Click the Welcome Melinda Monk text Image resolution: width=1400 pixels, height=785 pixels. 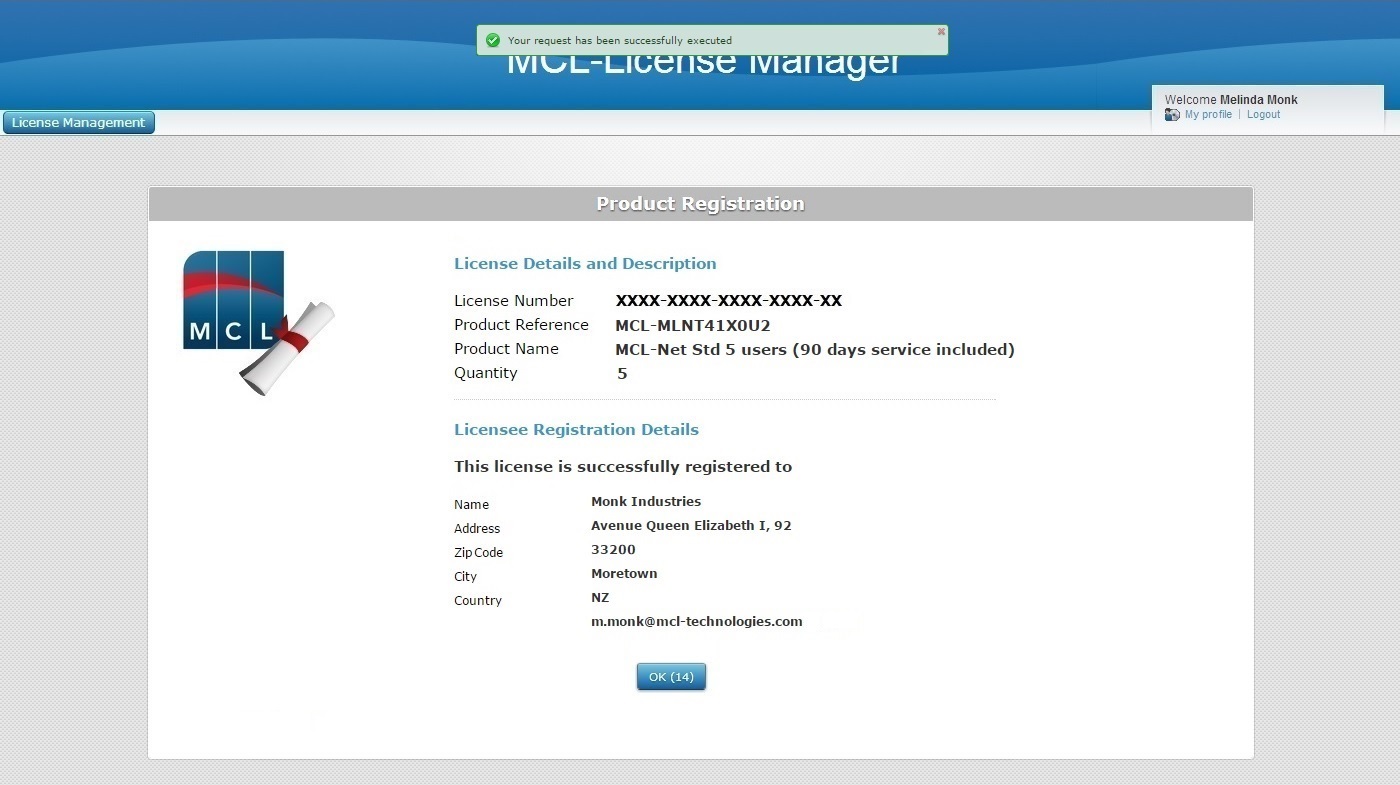(x=1230, y=100)
